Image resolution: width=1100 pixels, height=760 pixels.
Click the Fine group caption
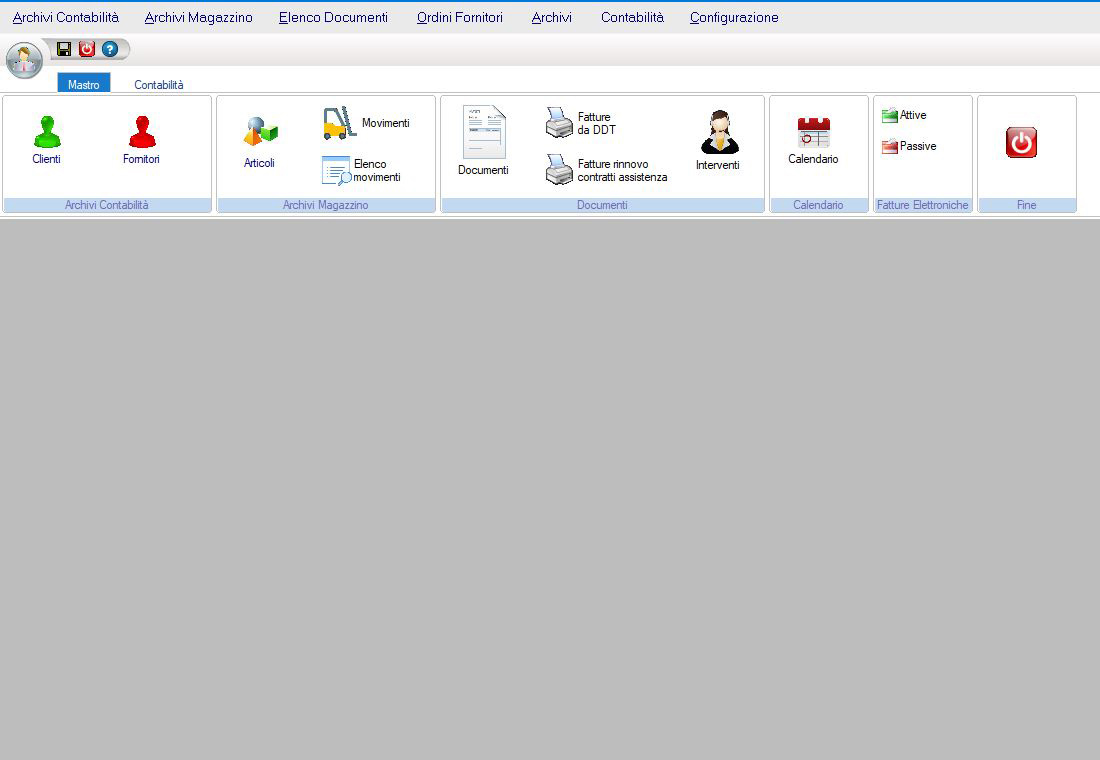(1026, 205)
